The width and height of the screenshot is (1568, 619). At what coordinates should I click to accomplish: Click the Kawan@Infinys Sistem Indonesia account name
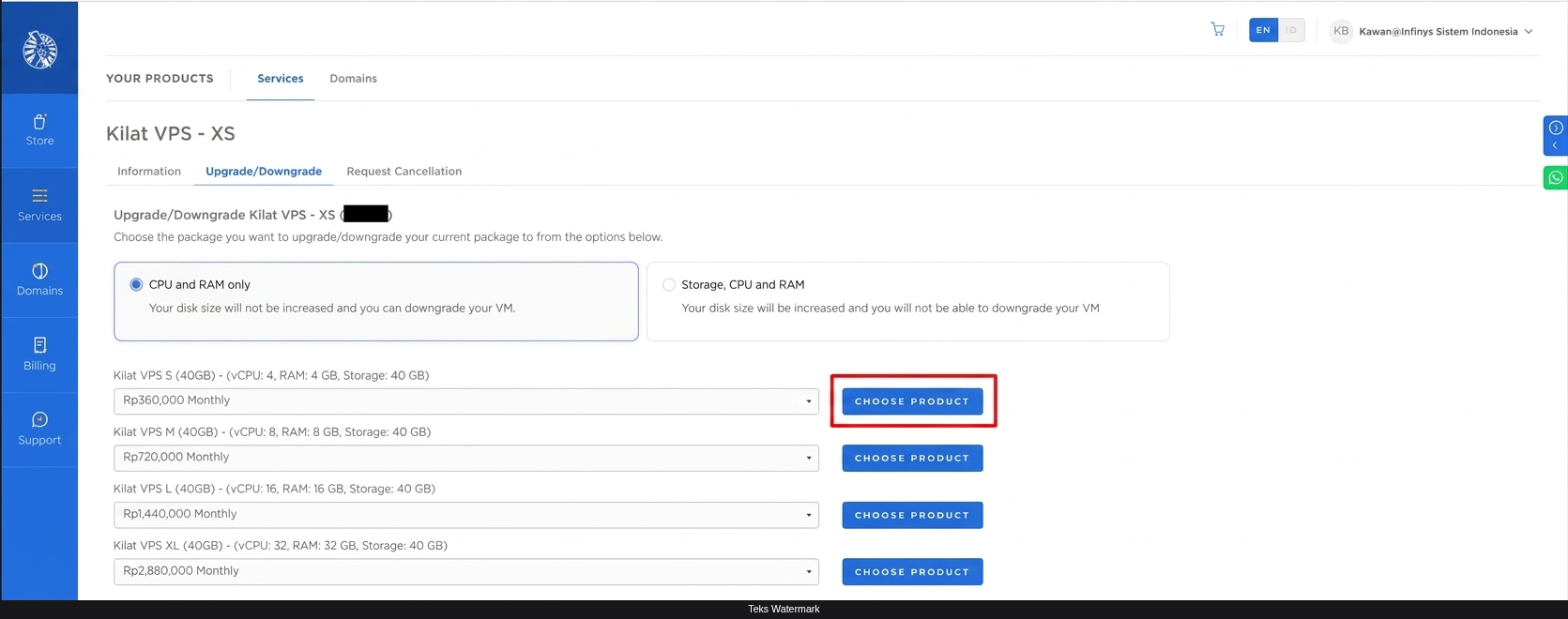coord(1439,32)
